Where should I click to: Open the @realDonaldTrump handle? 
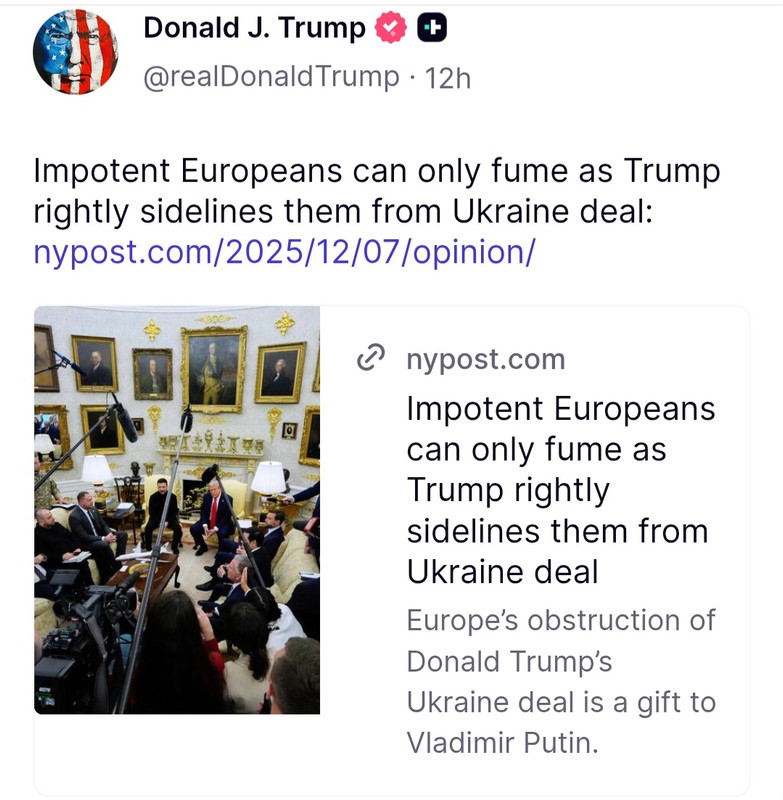pos(271,78)
